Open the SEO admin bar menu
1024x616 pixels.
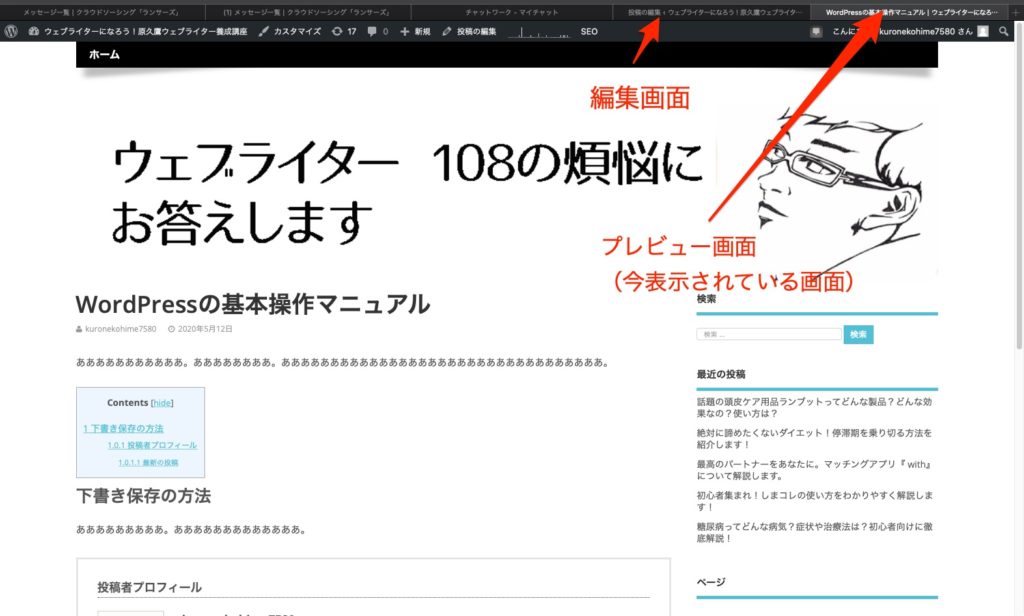(589, 31)
